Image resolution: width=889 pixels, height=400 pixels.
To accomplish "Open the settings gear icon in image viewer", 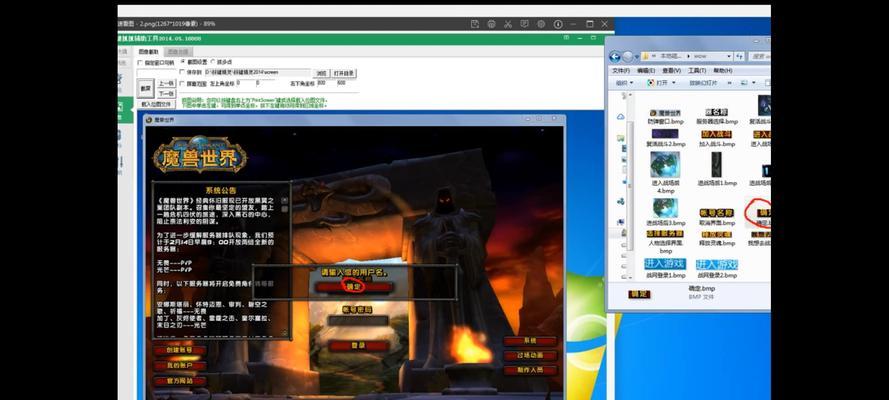I will pos(541,24).
